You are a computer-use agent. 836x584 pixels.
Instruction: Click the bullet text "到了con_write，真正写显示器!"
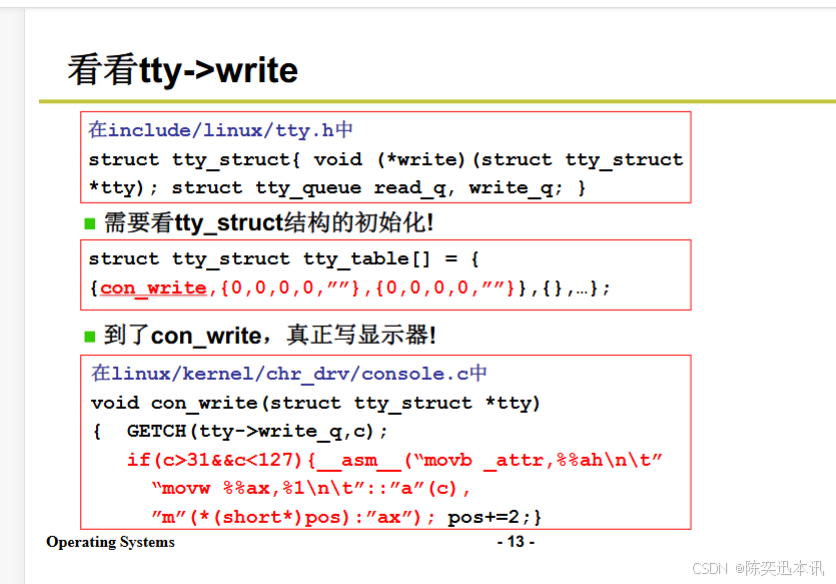click(x=270, y=336)
